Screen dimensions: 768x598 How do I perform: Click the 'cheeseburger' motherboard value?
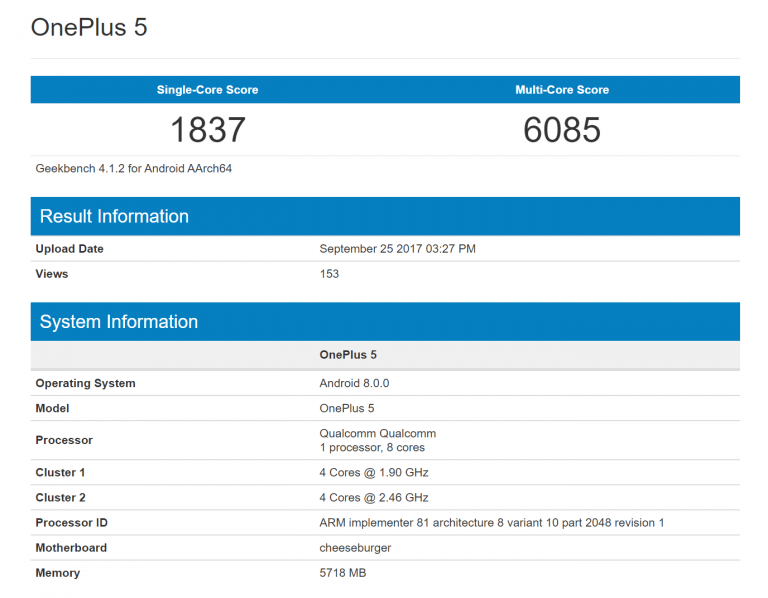355,548
